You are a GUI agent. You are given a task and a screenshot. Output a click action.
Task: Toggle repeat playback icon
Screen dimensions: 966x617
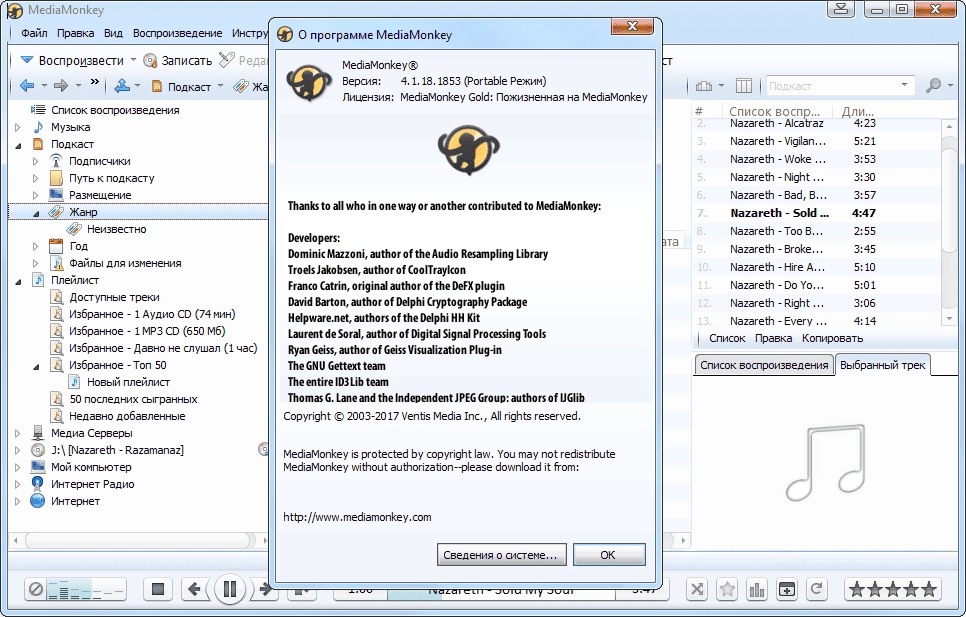point(816,589)
